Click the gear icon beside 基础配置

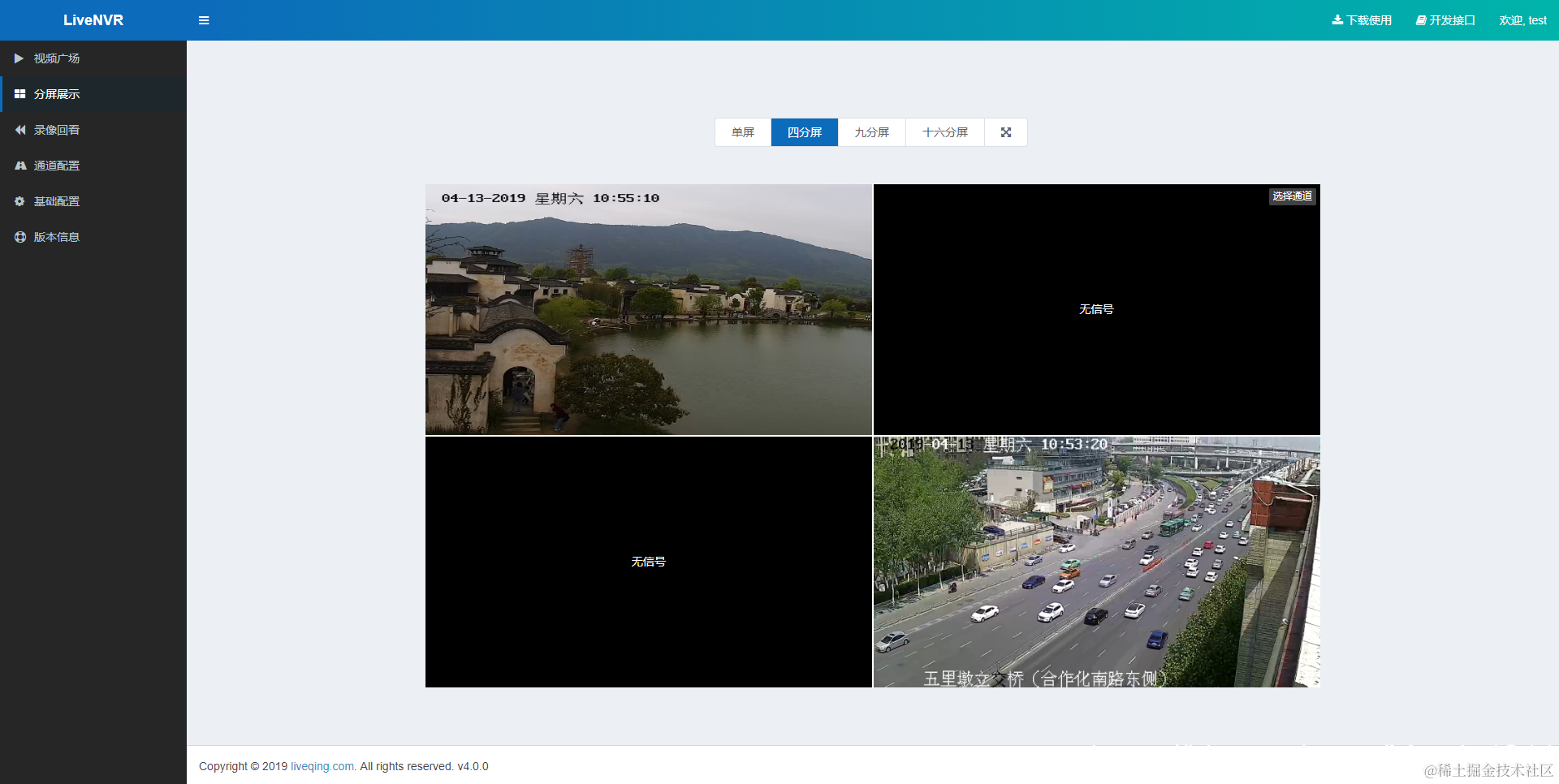tap(19, 201)
